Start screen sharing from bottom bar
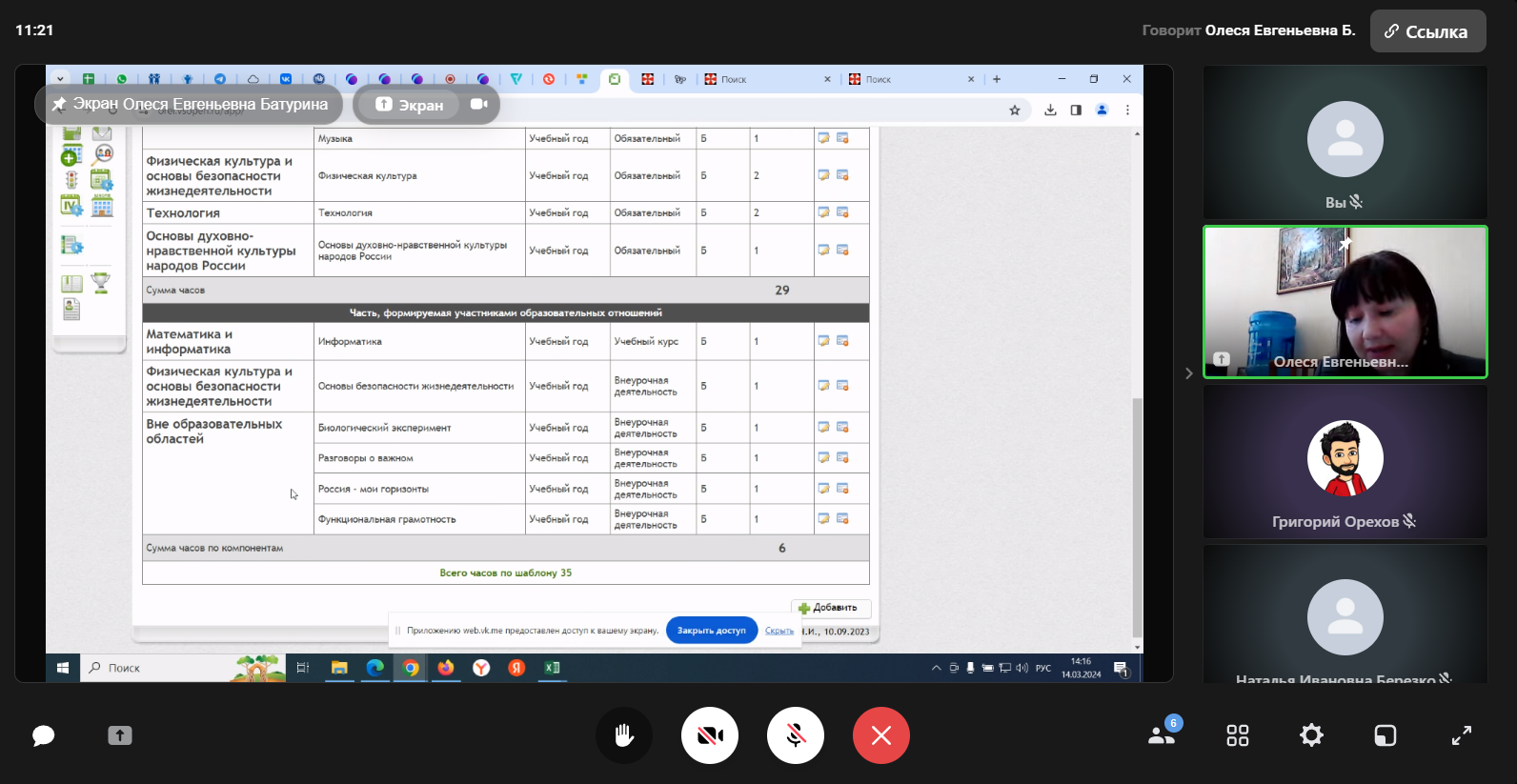 (x=120, y=735)
